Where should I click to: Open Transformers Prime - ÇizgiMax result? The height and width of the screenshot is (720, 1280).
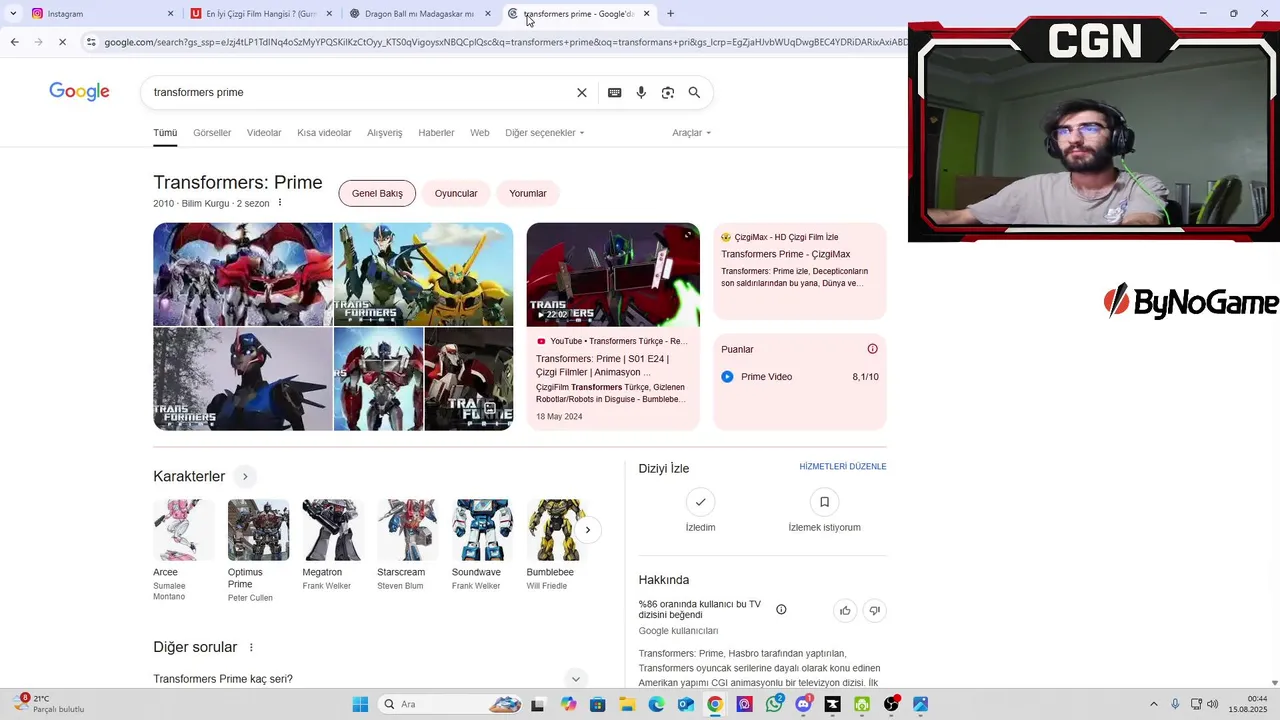click(786, 254)
